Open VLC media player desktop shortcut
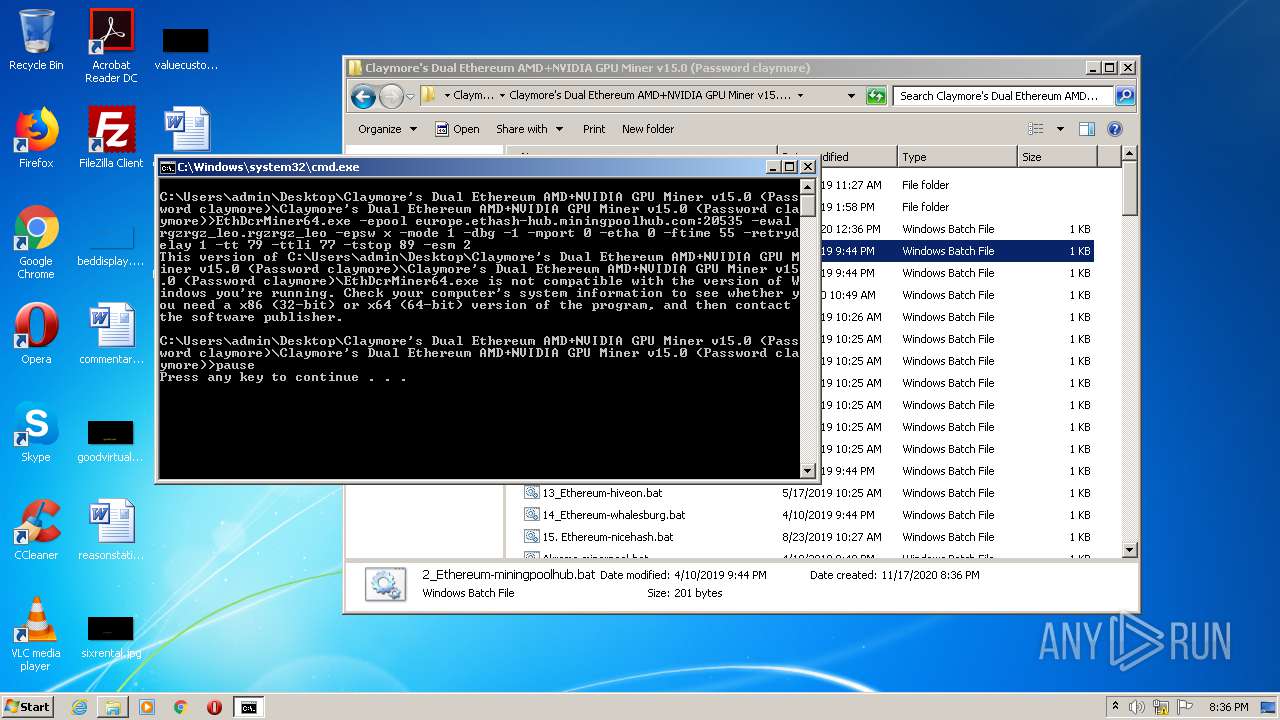The height and width of the screenshot is (720, 1280). (36, 634)
